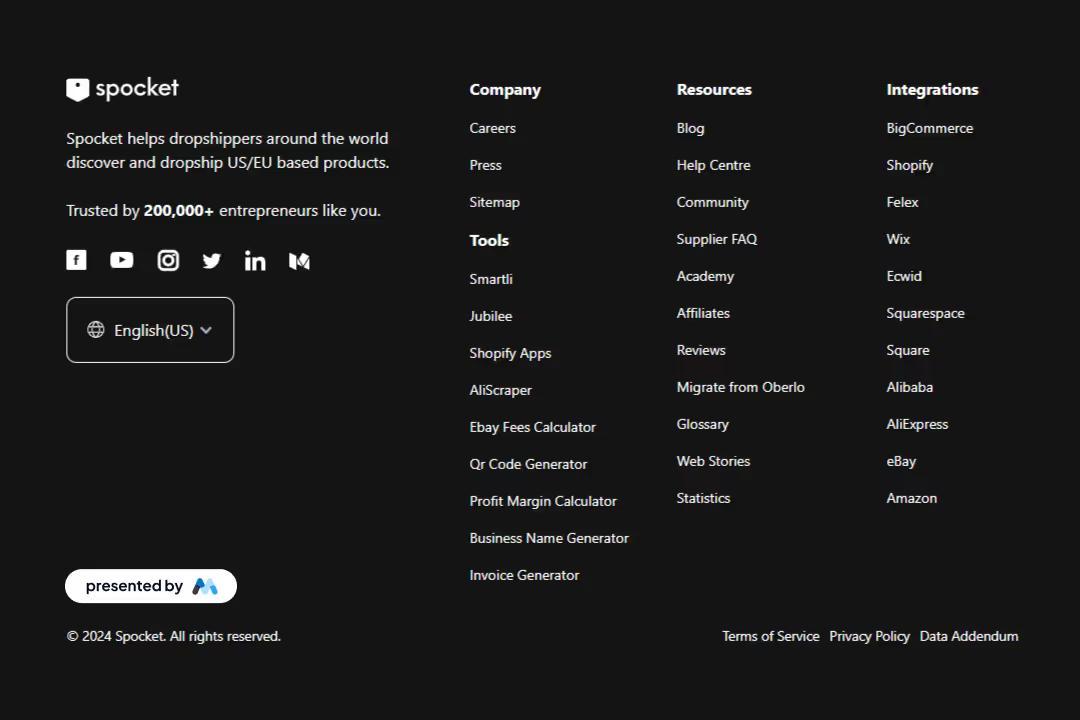Visit Spocket's Instagram profile
This screenshot has width=1080, height=720.
167,260
